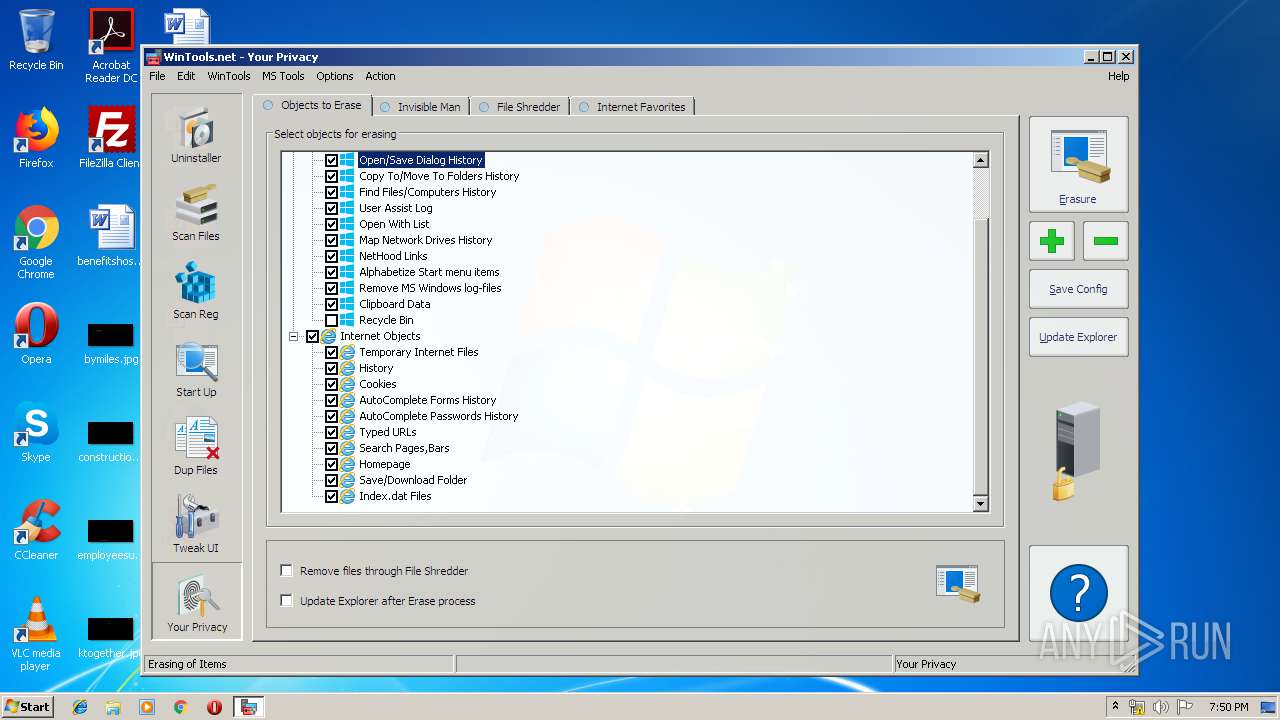Switch to the Invisible Man tab
1280x720 pixels.
(421, 107)
